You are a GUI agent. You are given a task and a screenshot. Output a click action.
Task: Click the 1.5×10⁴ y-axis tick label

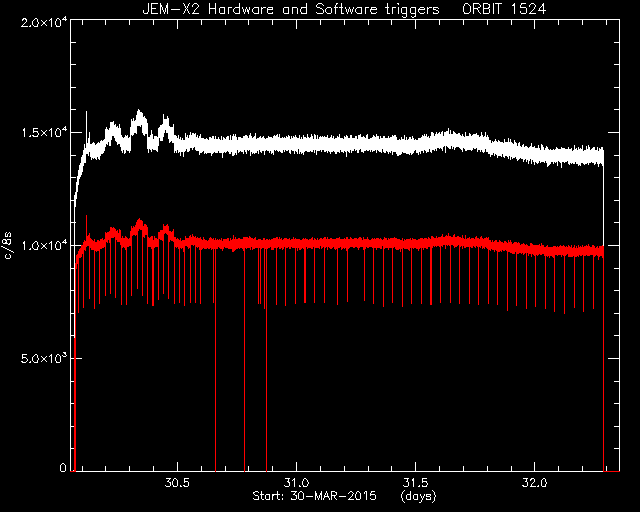(x=44, y=132)
